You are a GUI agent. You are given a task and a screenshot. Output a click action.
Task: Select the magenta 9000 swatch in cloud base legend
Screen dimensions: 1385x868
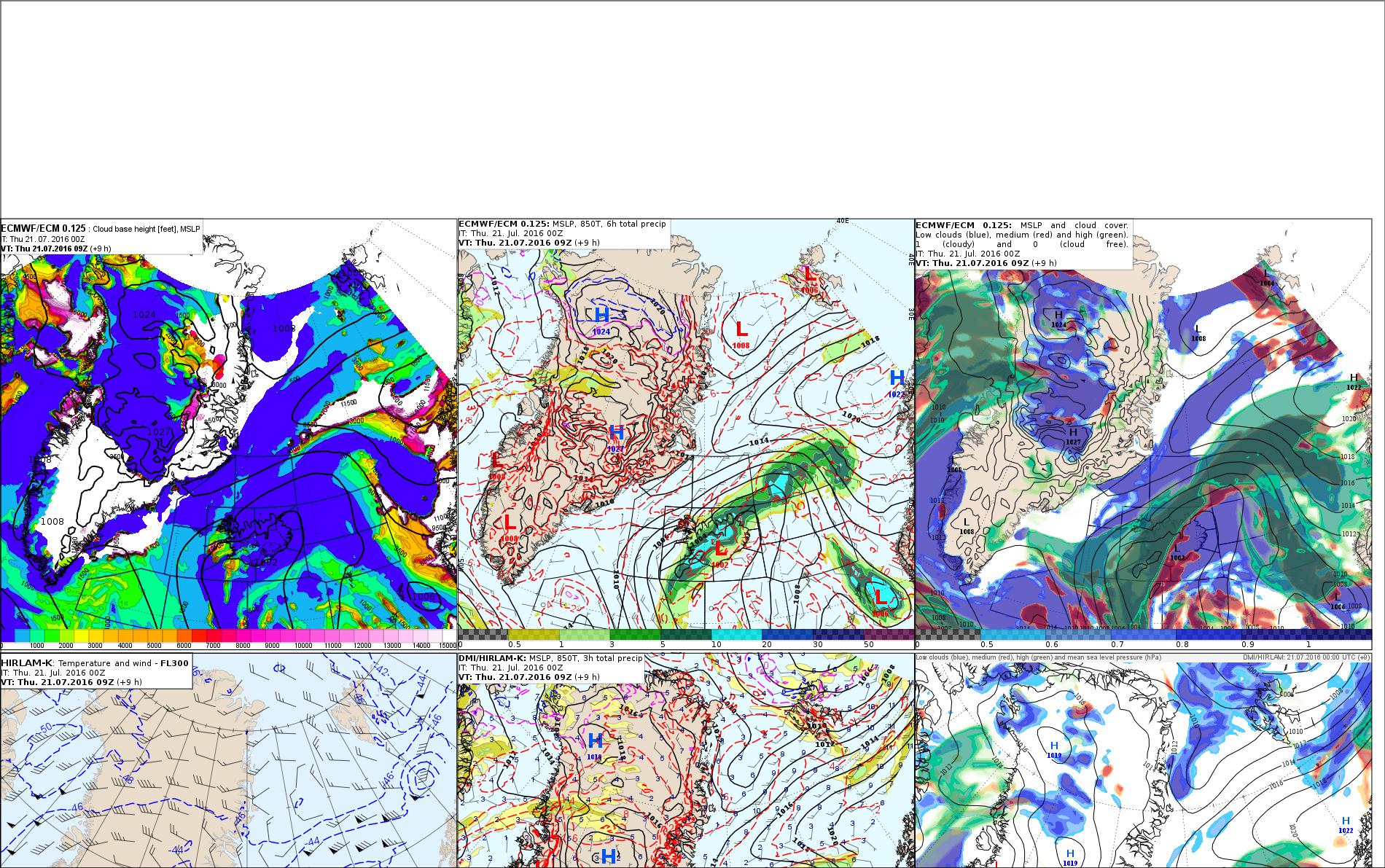click(272, 636)
